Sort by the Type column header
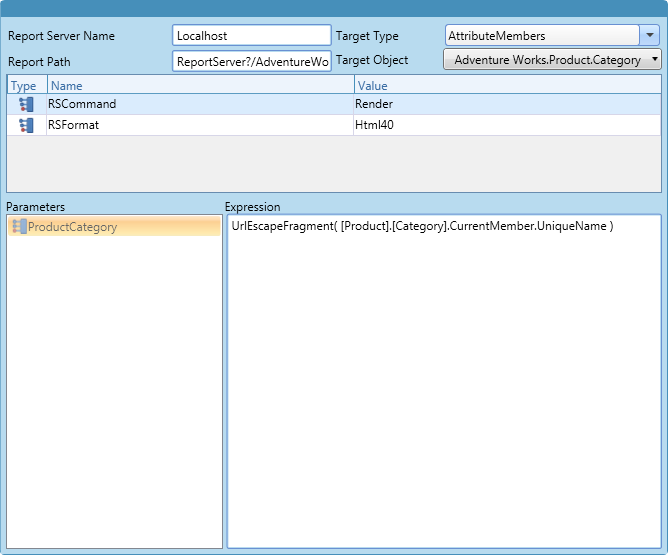668x555 pixels. pos(27,85)
